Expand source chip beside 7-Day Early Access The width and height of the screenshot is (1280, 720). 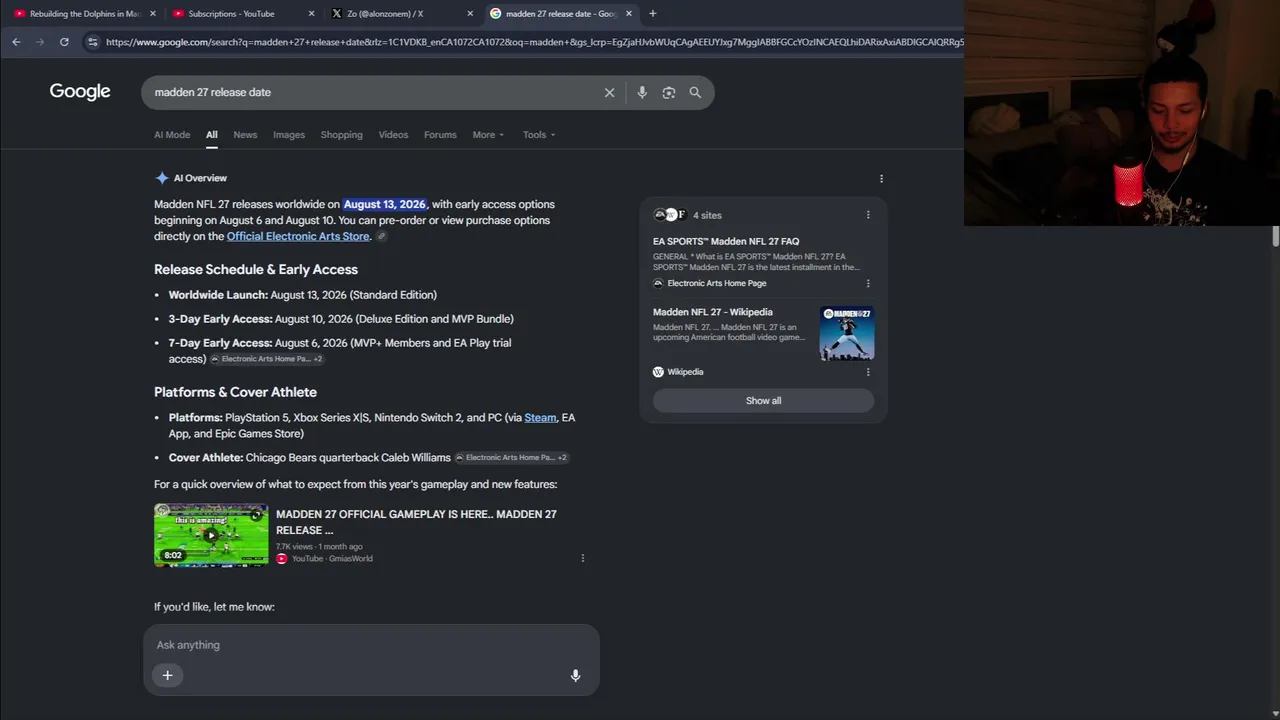(x=267, y=359)
